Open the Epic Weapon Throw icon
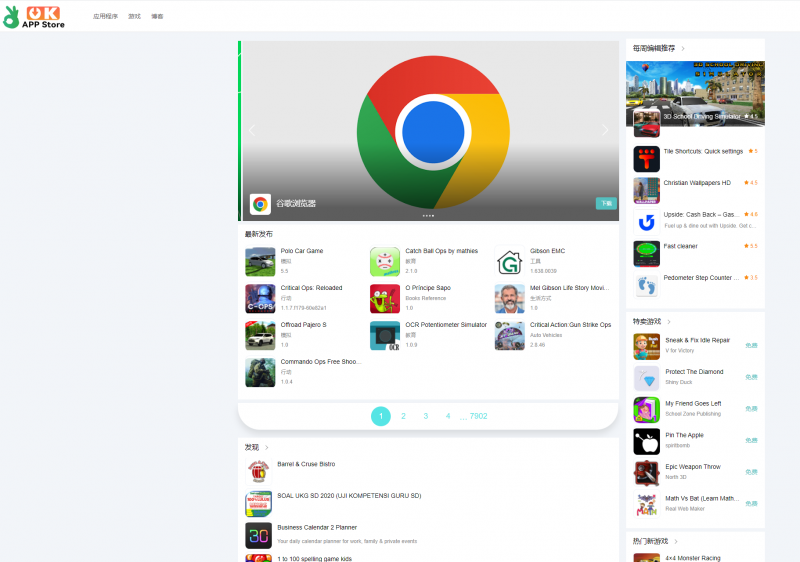Viewport: 800px width, 562px height. [x=646, y=473]
